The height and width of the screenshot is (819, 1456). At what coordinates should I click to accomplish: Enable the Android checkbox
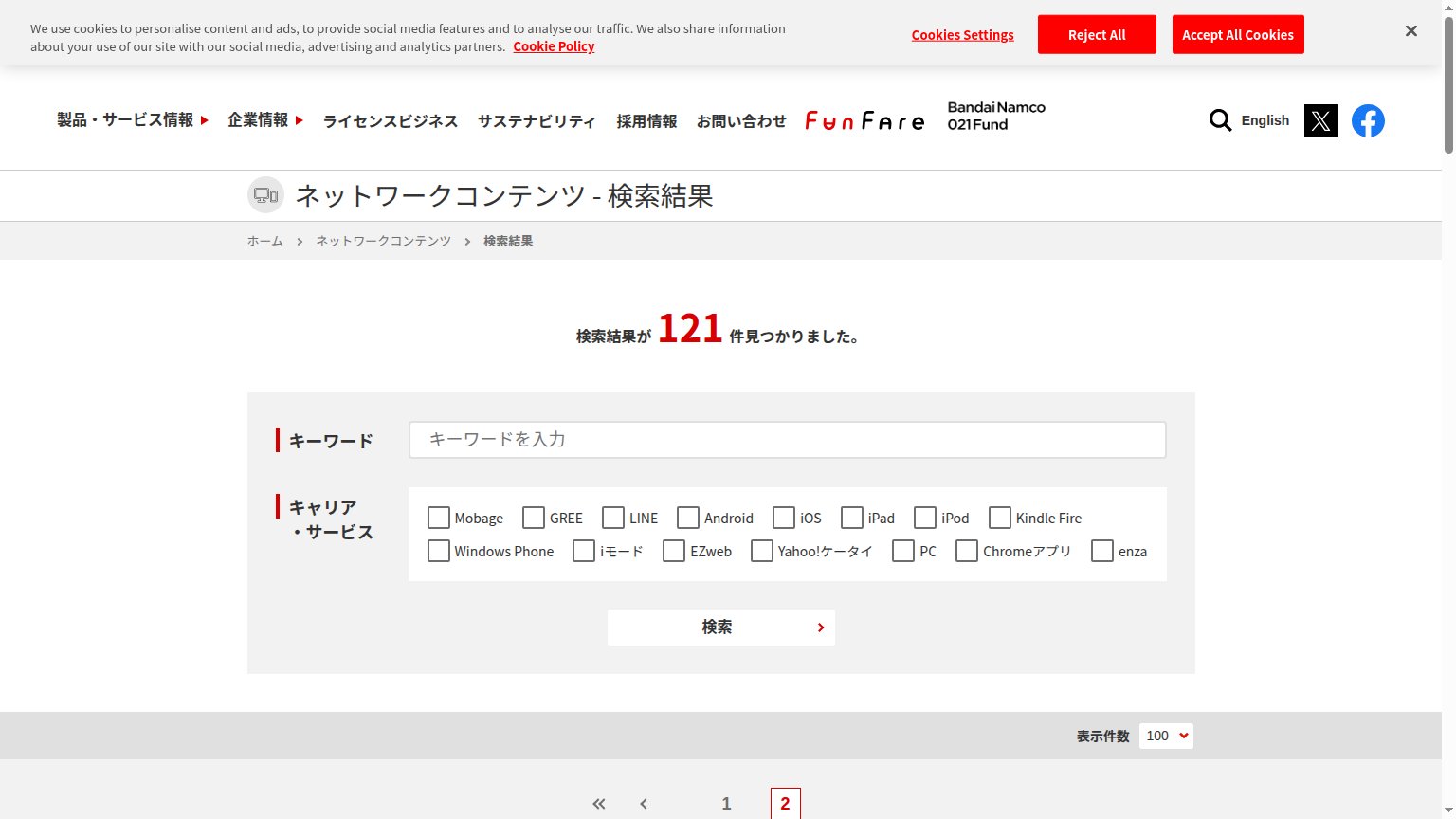point(688,518)
